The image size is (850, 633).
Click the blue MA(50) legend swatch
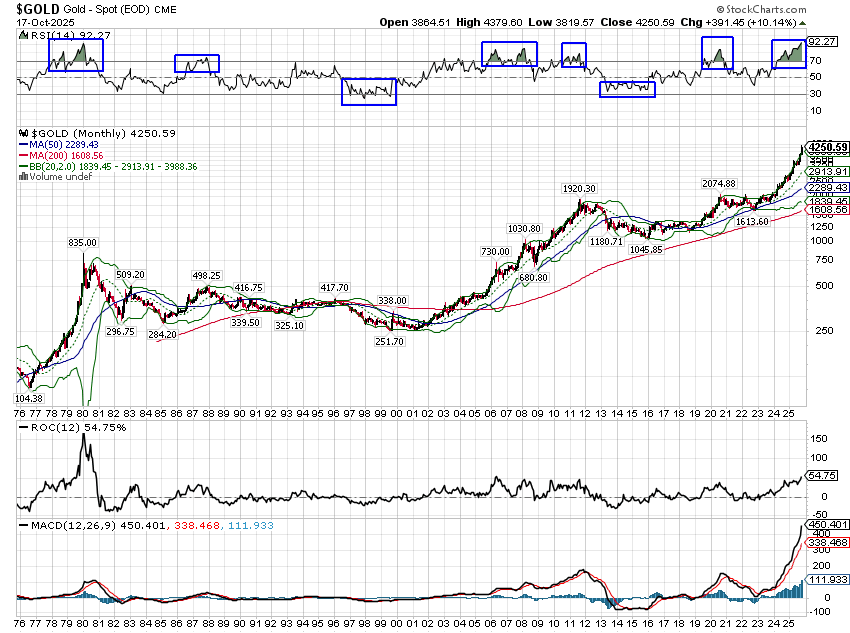[22, 145]
